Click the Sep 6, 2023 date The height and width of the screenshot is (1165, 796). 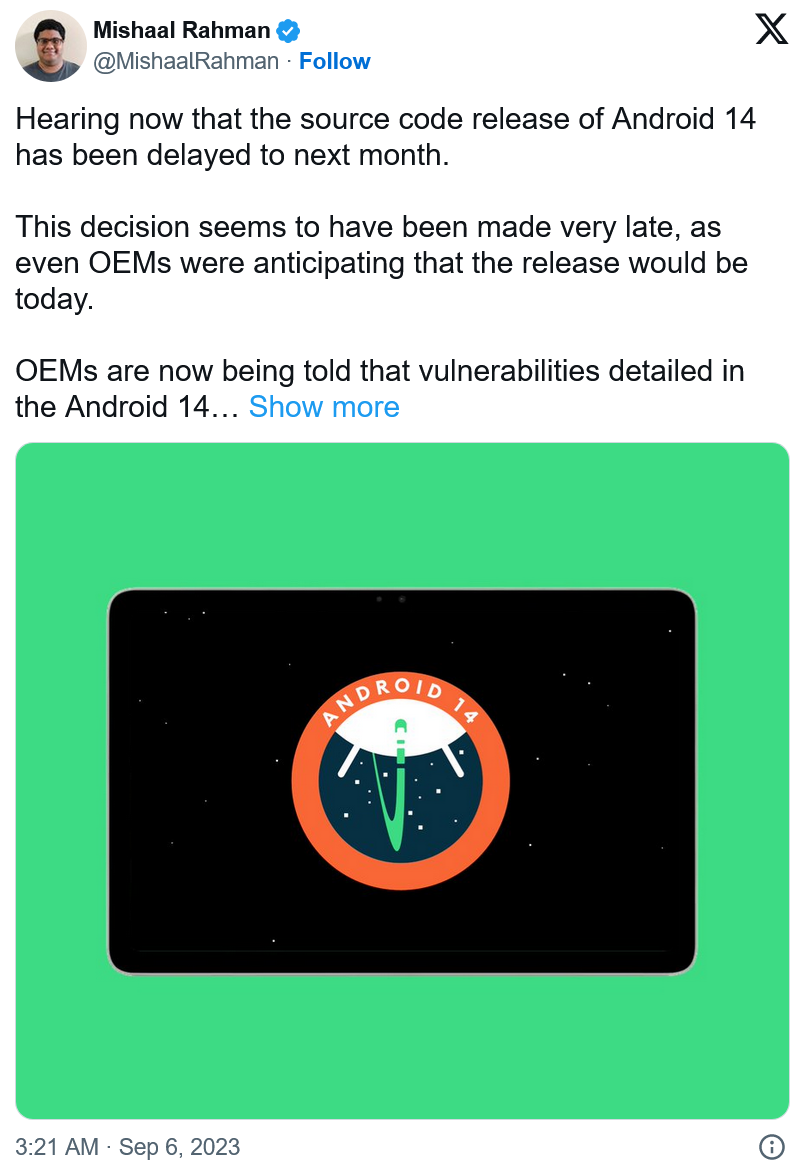point(180,1146)
